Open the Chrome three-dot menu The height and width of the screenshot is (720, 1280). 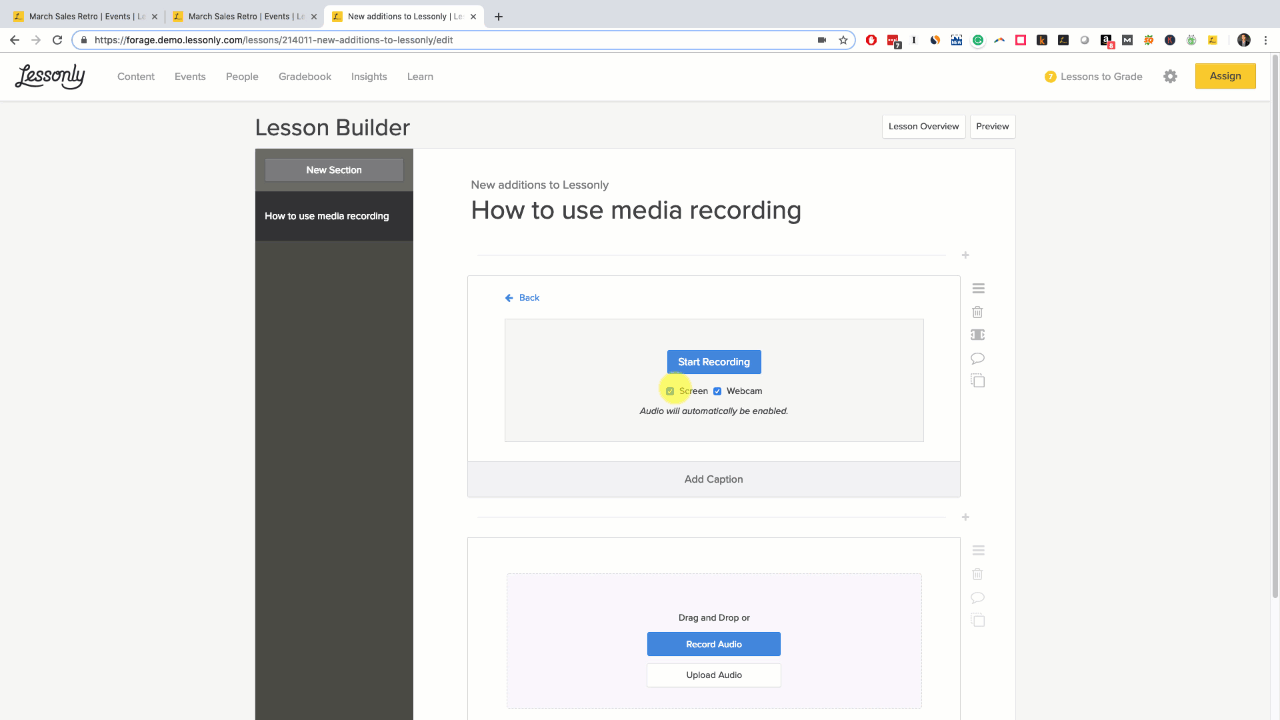[1266, 40]
